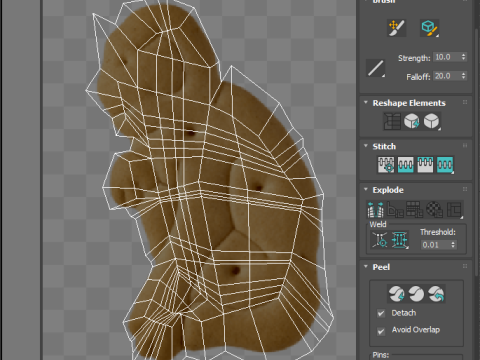Click the Reshape Elements rollout grip handle

click(x=465, y=102)
